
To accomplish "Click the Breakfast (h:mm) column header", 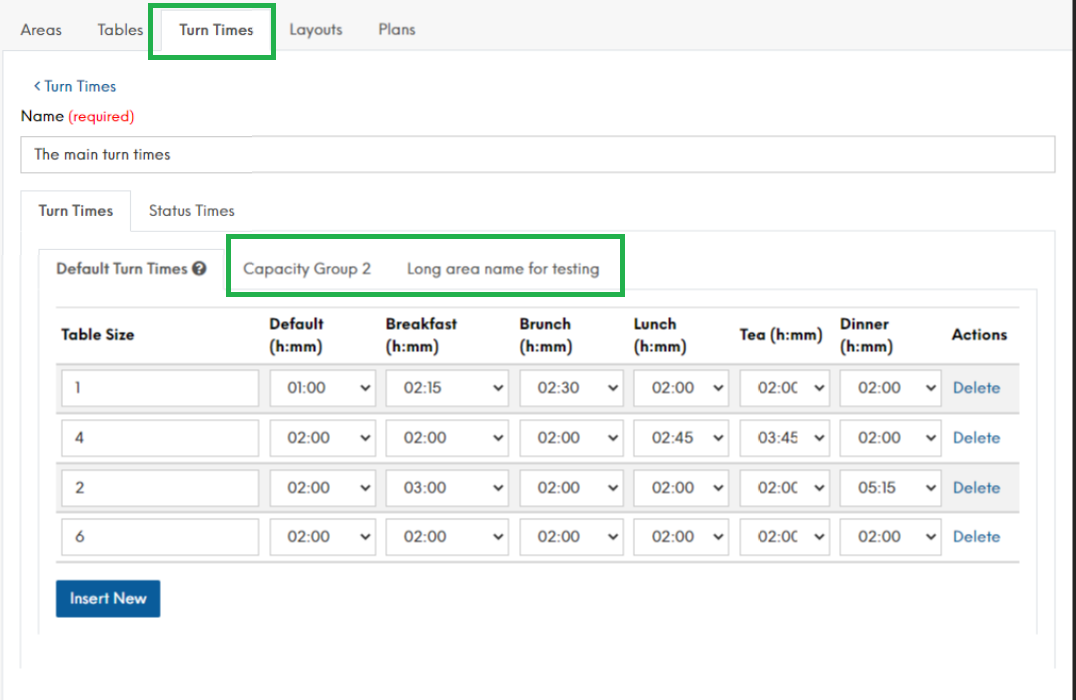I will (x=421, y=335).
